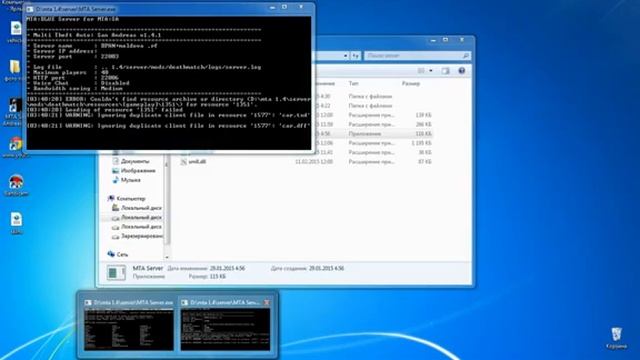Sort files by the Размер column header
Screen dimensions: 640x360
click(411, 83)
